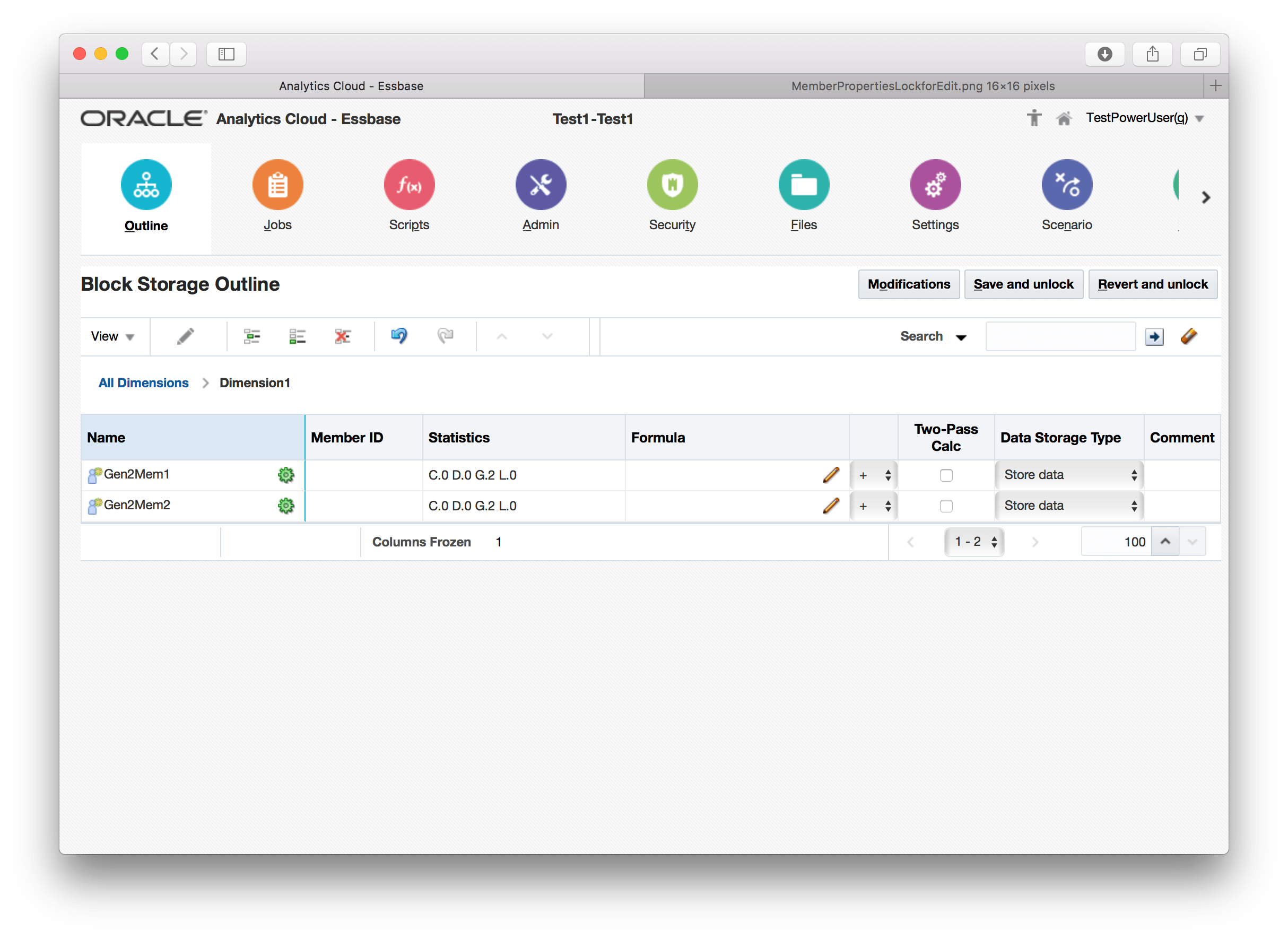Click the Security shield icon
The width and height of the screenshot is (1288, 939).
pyautogui.click(x=672, y=185)
